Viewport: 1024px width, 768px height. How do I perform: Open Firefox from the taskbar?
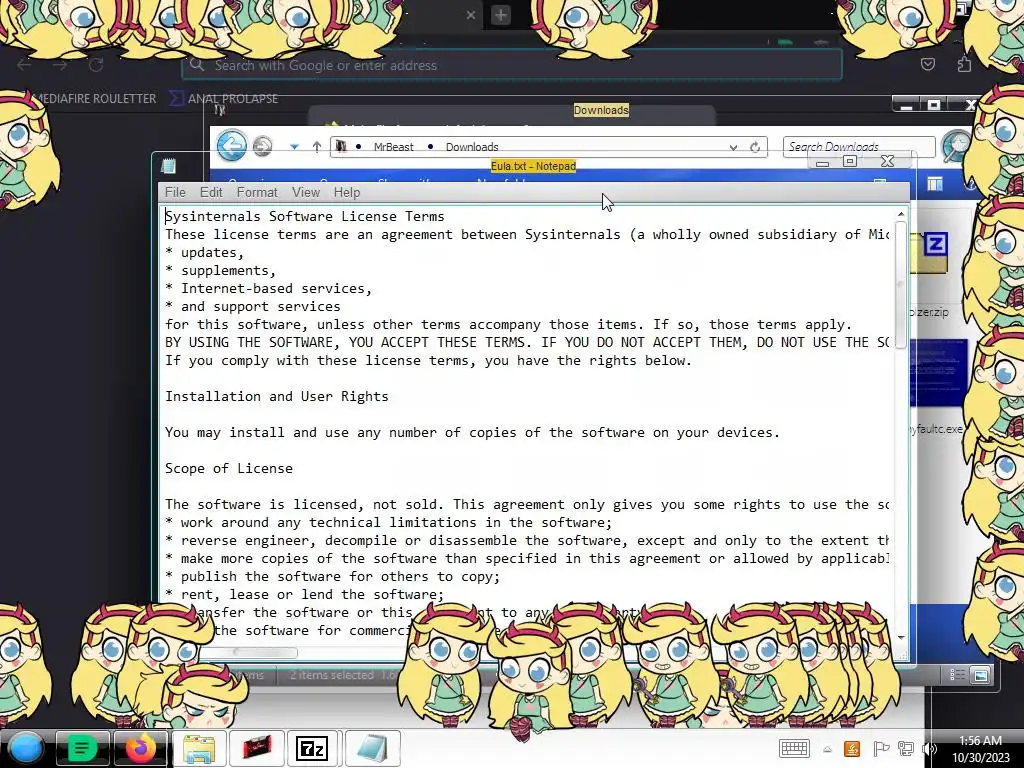click(x=140, y=748)
